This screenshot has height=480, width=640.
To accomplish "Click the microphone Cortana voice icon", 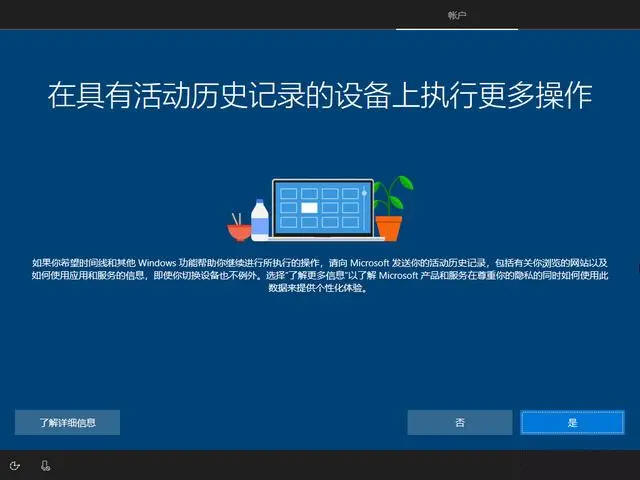I will coord(45,465).
